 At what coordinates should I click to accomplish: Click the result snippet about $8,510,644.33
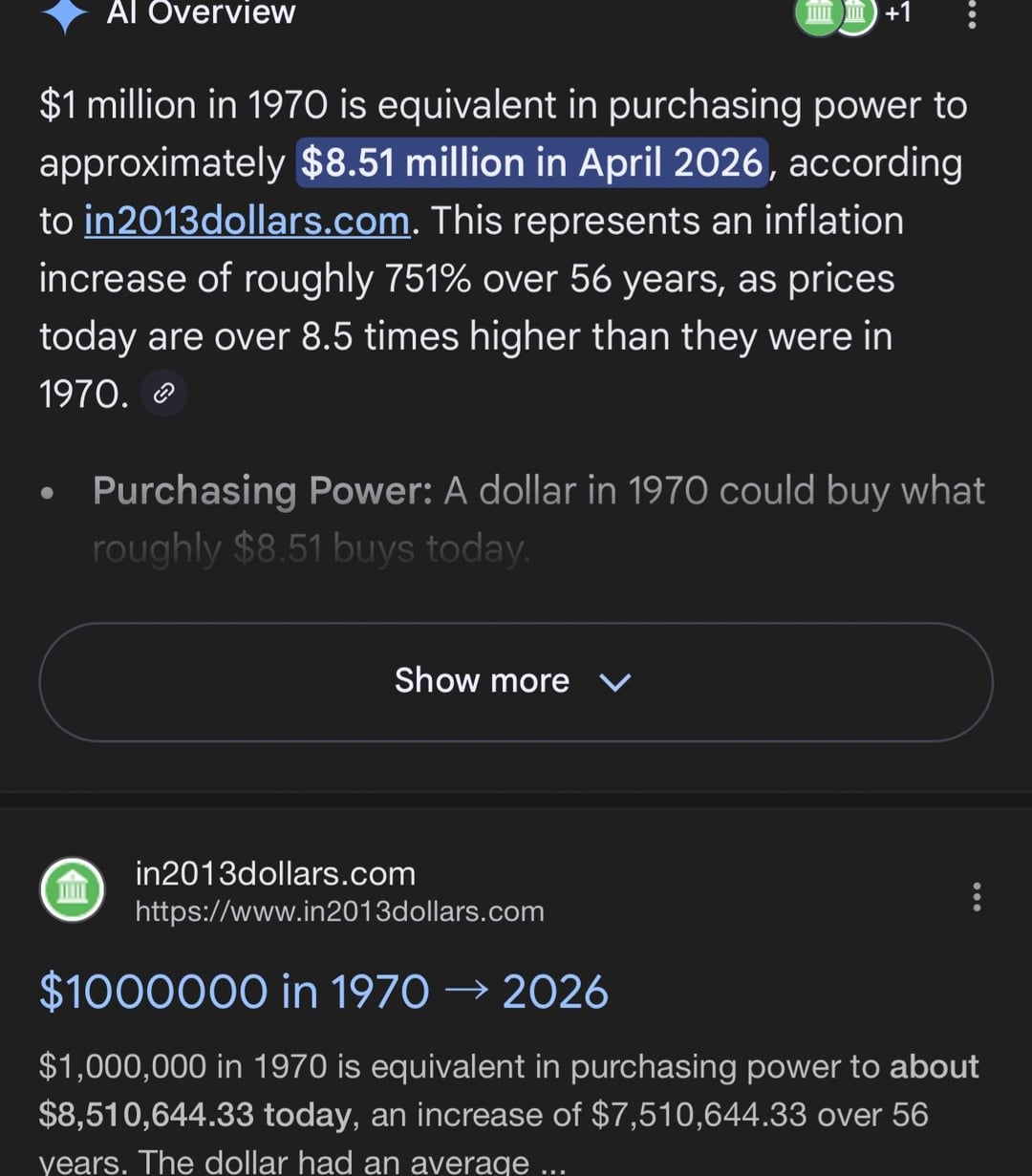click(x=506, y=1114)
